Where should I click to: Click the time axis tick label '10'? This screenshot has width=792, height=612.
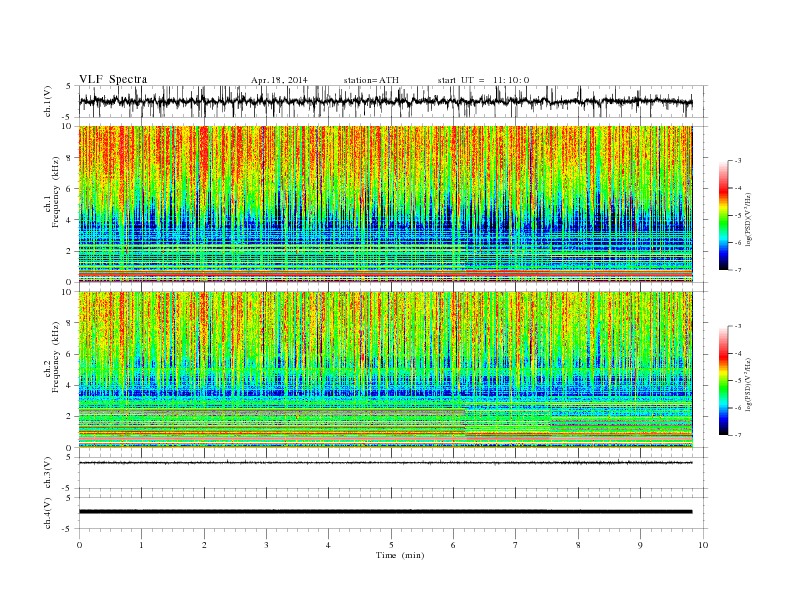(x=703, y=545)
